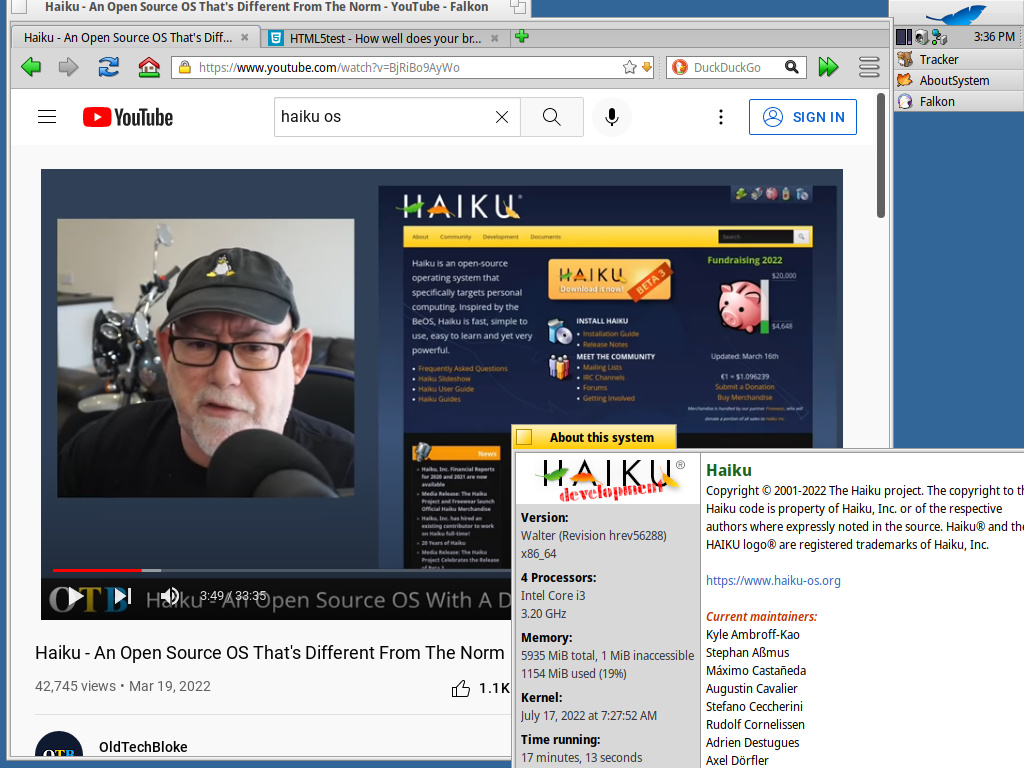
Task: Click into the DuckDuckGo search box
Action: pyautogui.click(x=737, y=67)
